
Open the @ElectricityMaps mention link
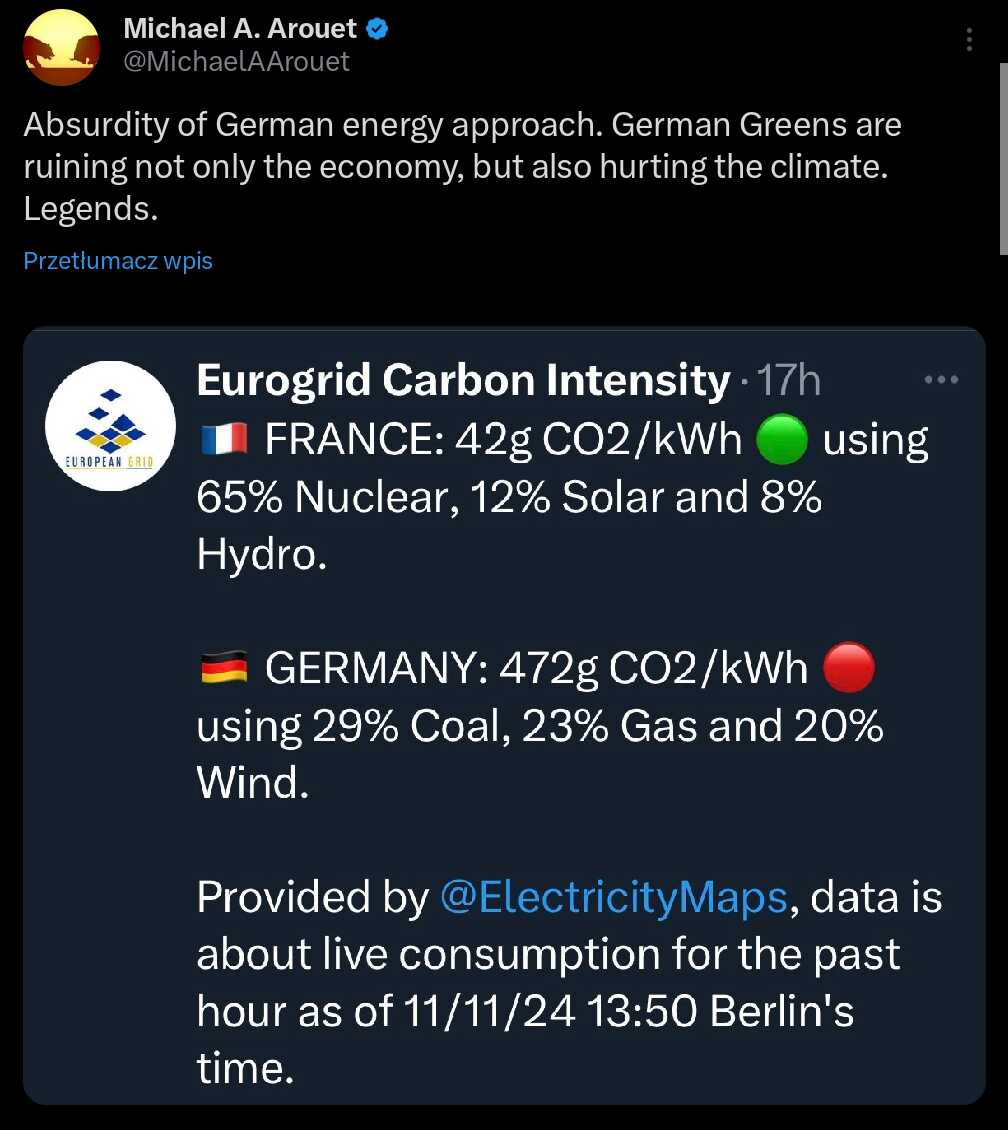pyautogui.click(x=614, y=897)
